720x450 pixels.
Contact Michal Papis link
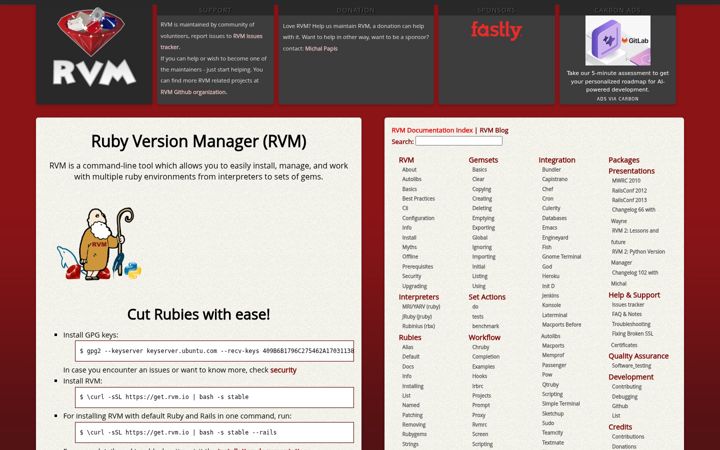coord(321,48)
